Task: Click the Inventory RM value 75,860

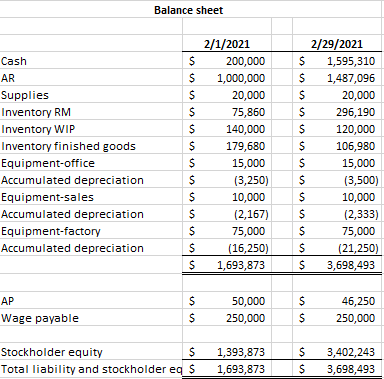Action: [249, 112]
